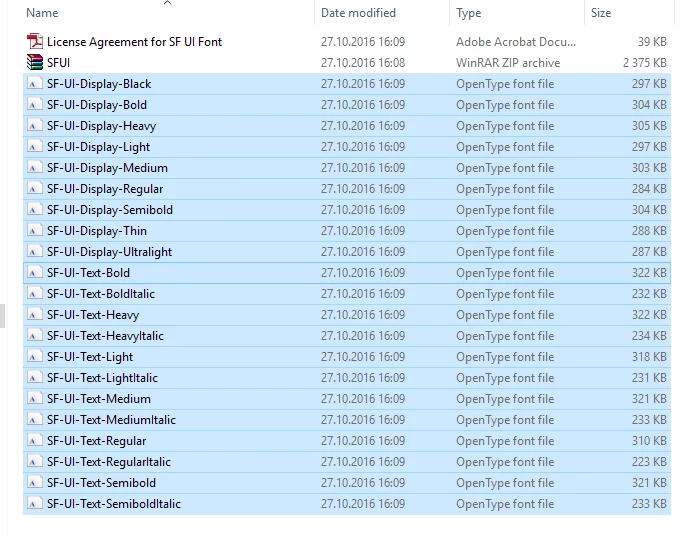Click the font icon of SF-UI-Display-Medium
Viewport: 700px width, 534px height.
(x=35, y=167)
